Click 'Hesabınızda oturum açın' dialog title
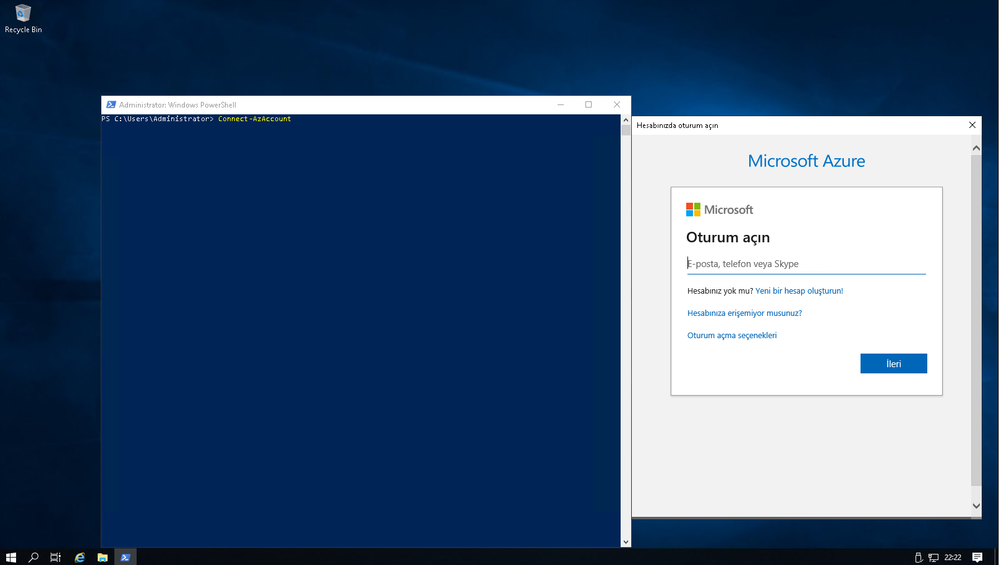Viewport: 999px width, 565px height. pos(677,125)
